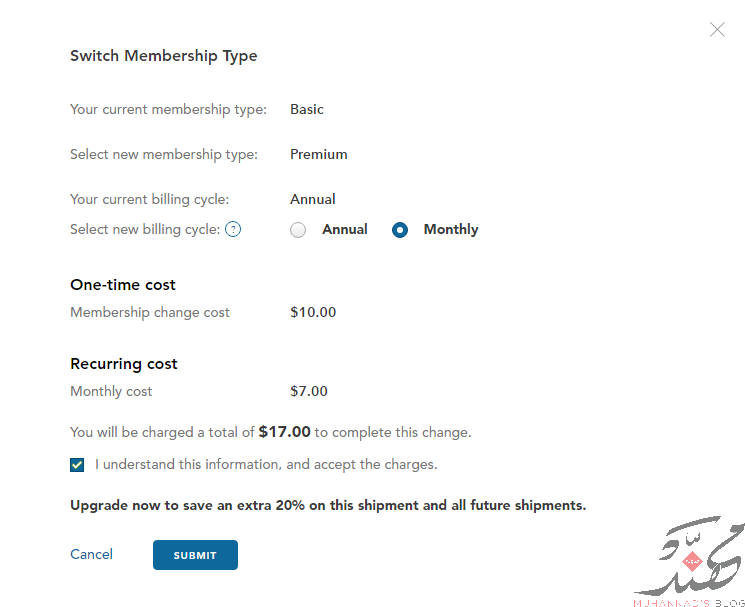The image size is (745, 607).
Task: Click the $10.00 membership change cost
Action: point(313,312)
